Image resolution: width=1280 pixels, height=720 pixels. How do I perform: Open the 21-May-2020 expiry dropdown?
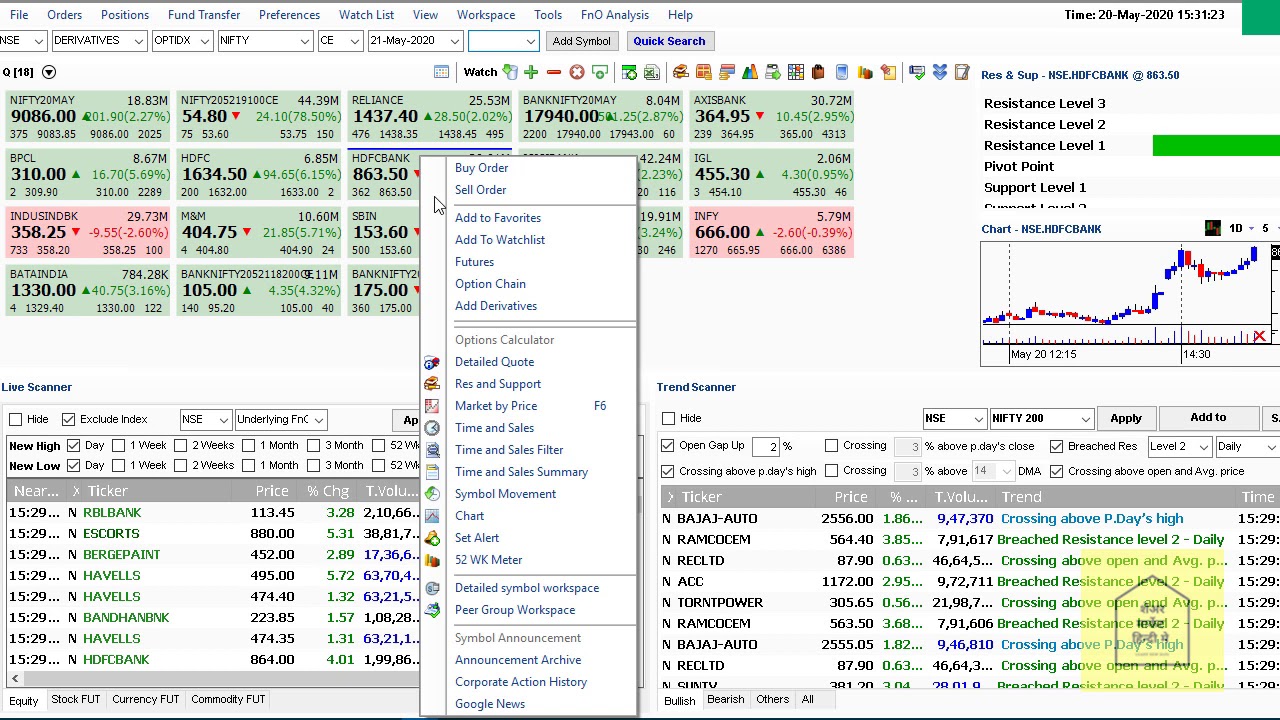pyautogui.click(x=414, y=41)
